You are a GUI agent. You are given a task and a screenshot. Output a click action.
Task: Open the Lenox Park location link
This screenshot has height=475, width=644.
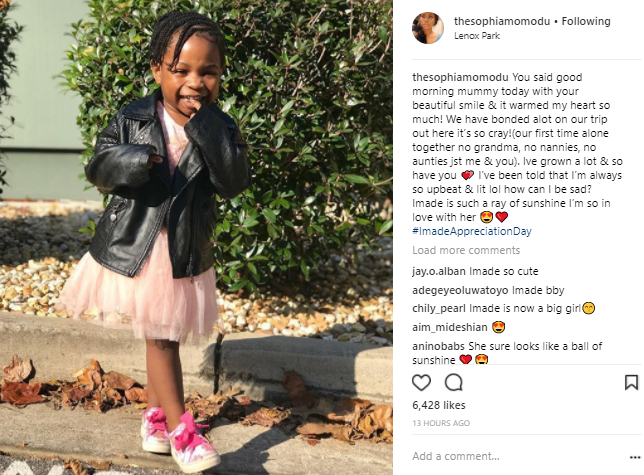click(x=477, y=36)
